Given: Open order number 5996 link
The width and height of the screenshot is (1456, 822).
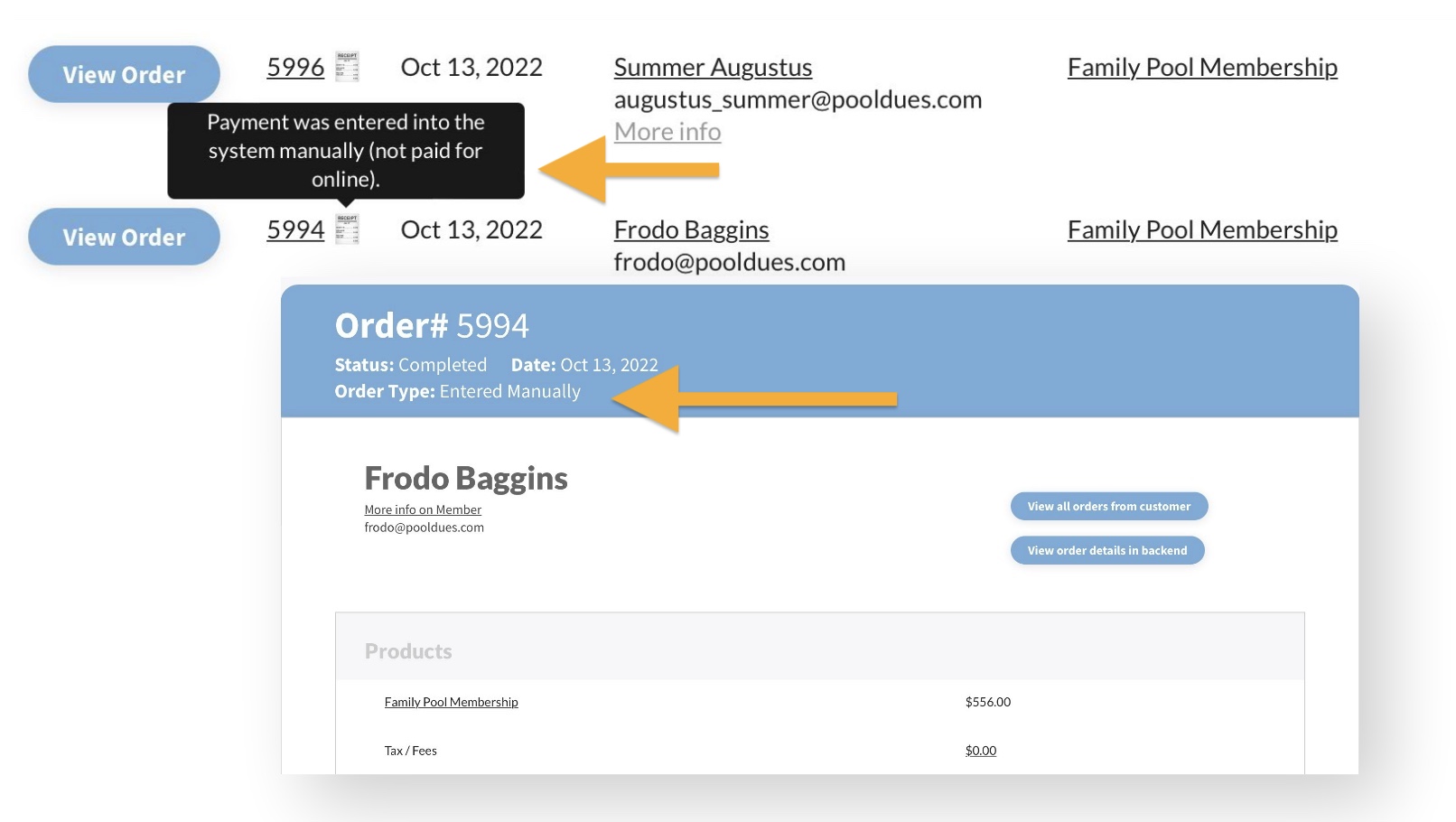Looking at the screenshot, I should point(295,68).
